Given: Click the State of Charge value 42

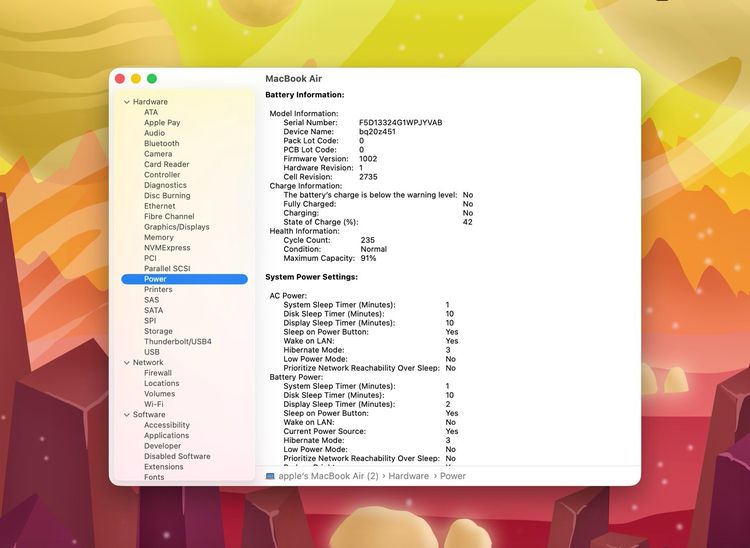Looking at the screenshot, I should 467,222.
